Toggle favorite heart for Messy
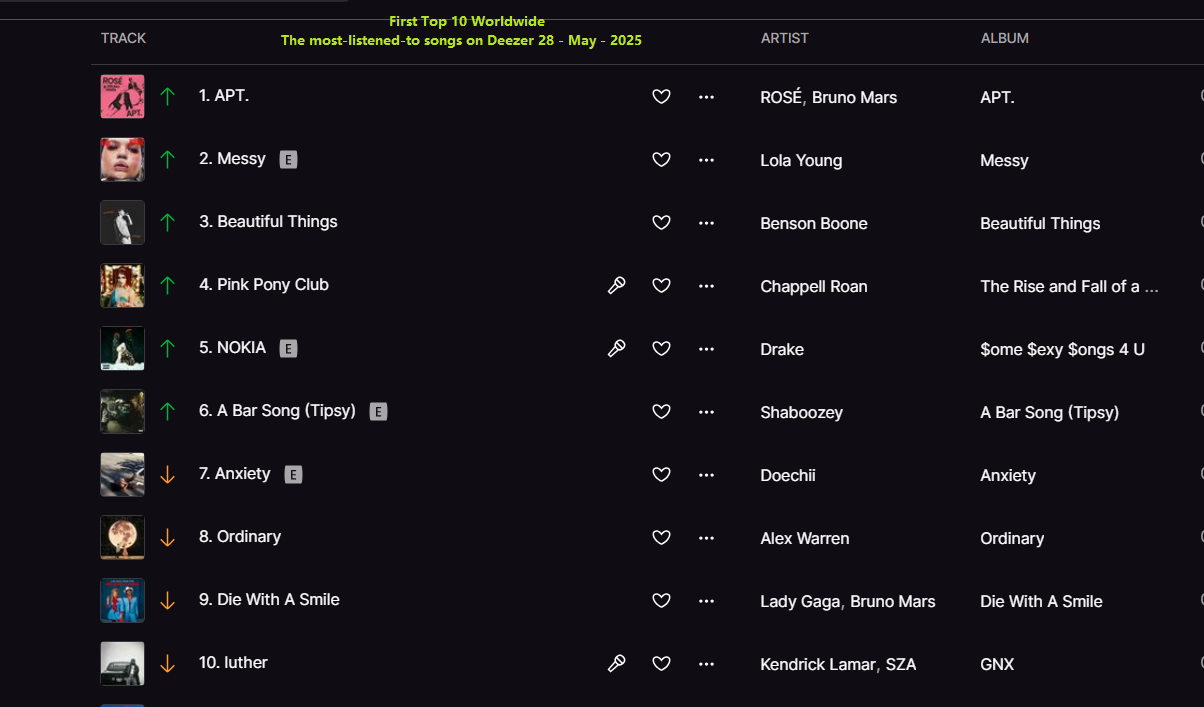The image size is (1204, 707). point(661,160)
